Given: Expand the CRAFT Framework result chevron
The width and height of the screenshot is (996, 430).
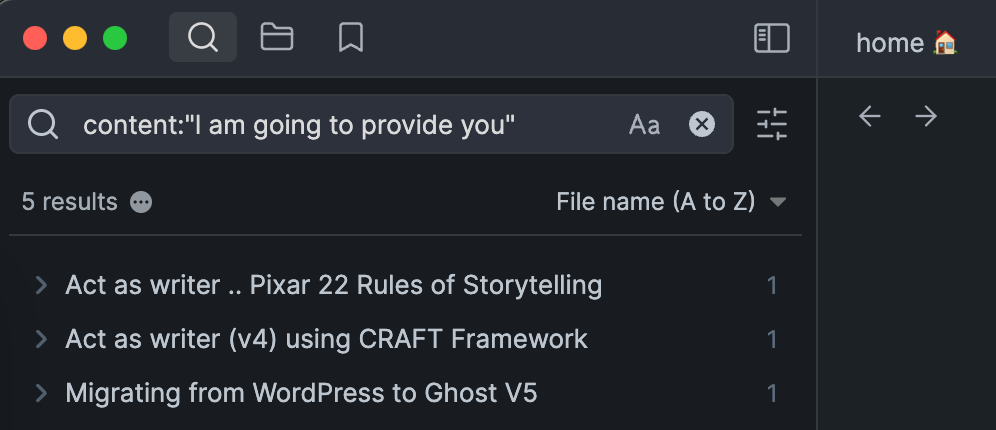Looking at the screenshot, I should click(x=41, y=339).
